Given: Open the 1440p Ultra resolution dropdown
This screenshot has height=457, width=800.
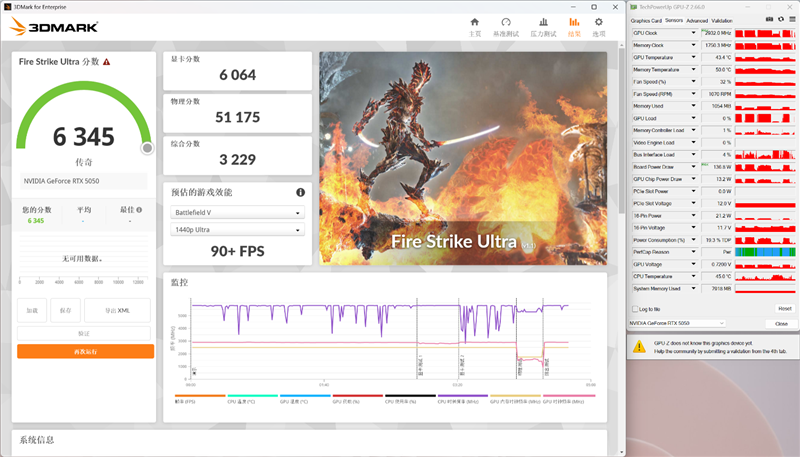Looking at the screenshot, I should [237, 231].
